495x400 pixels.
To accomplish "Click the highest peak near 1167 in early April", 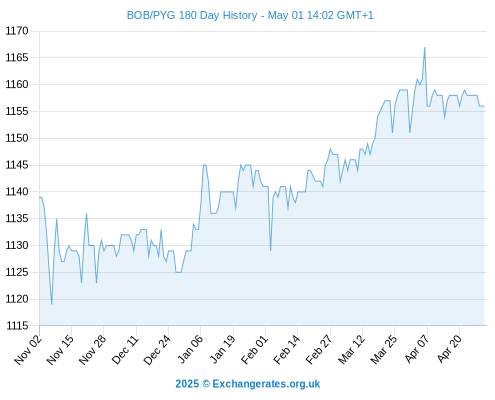I will 424,48.
